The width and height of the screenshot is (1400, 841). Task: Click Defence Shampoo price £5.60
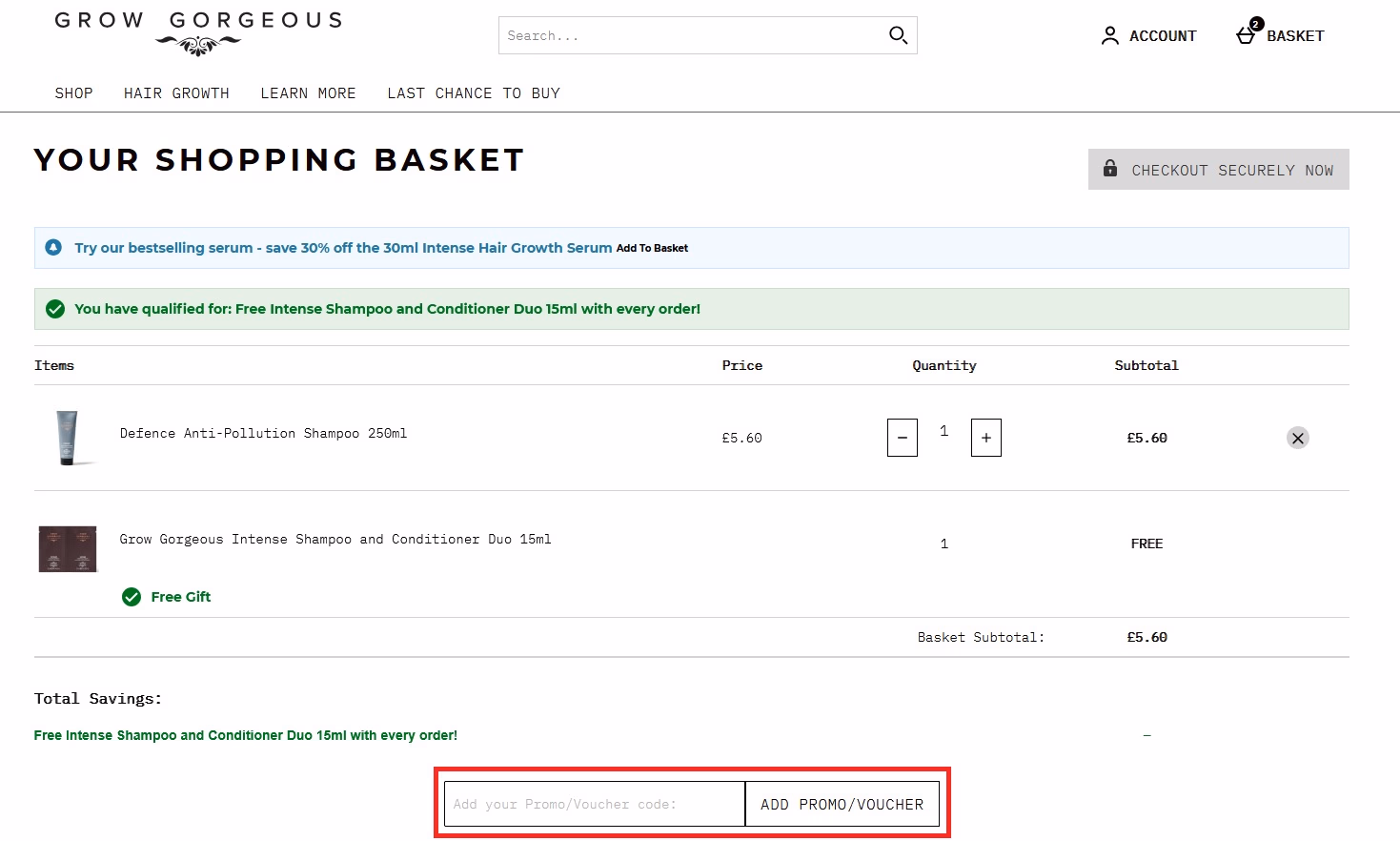pyautogui.click(x=741, y=438)
